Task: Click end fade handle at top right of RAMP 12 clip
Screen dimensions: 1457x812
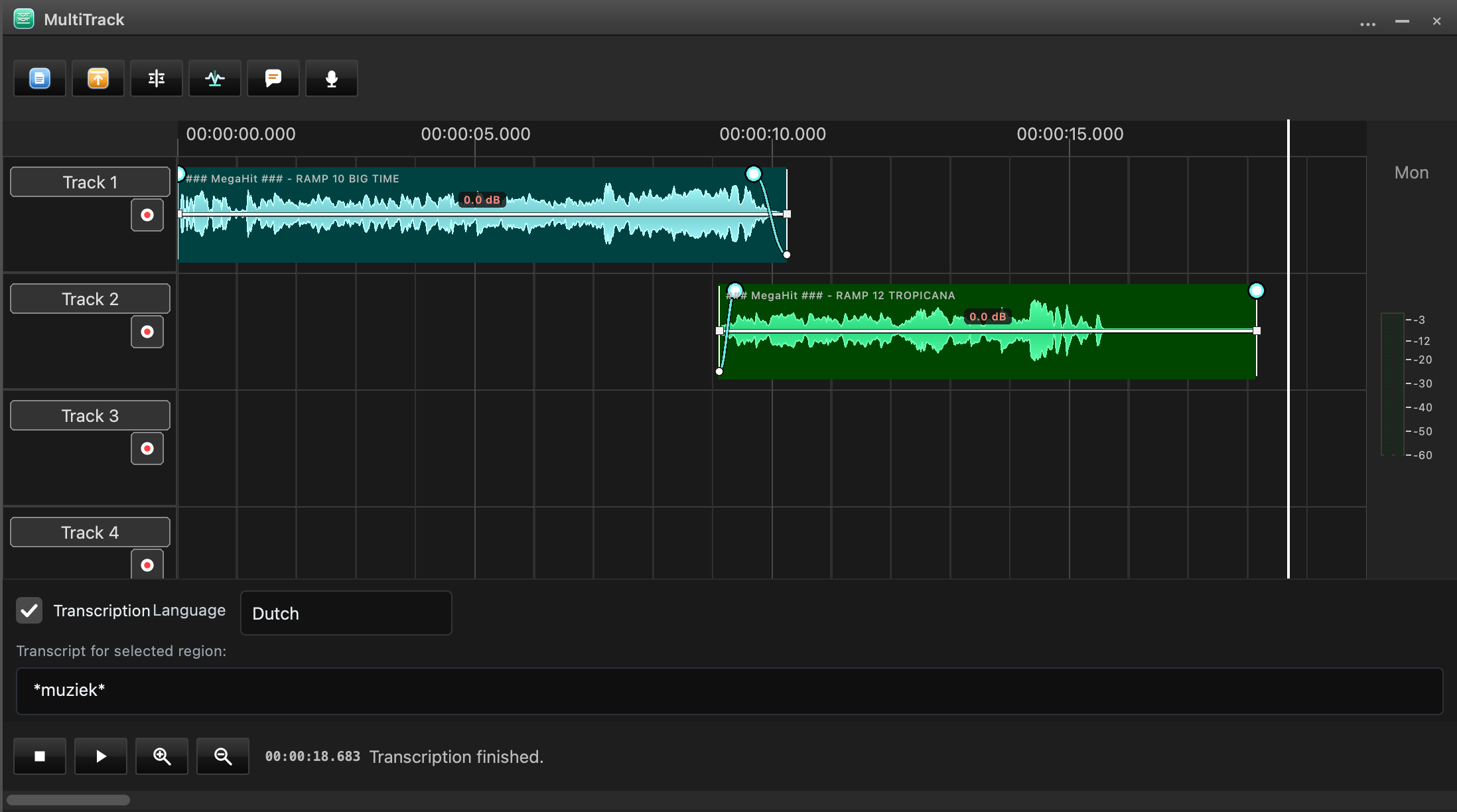Action: click(x=1257, y=291)
